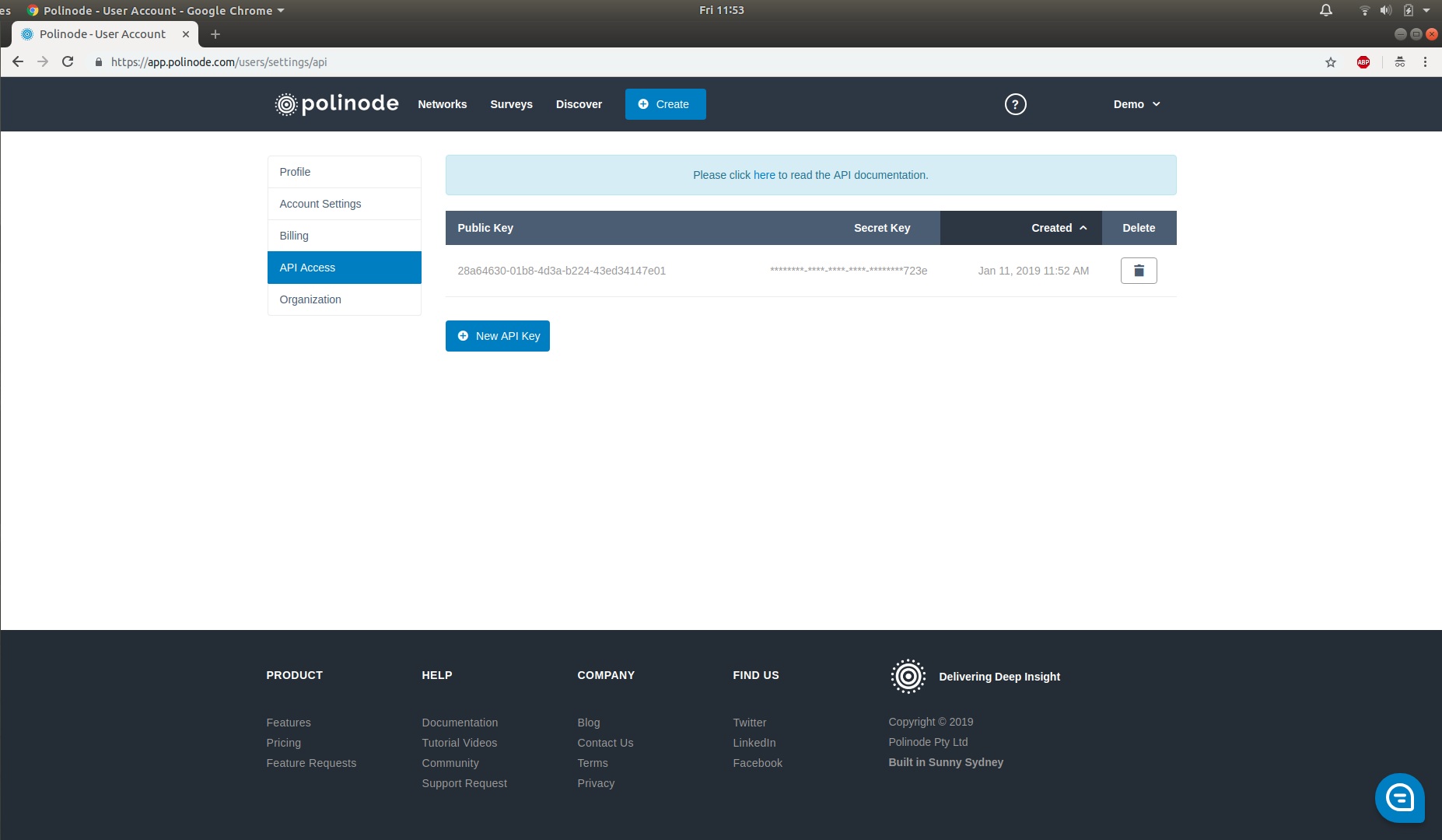Select the API Access tab

click(x=345, y=268)
